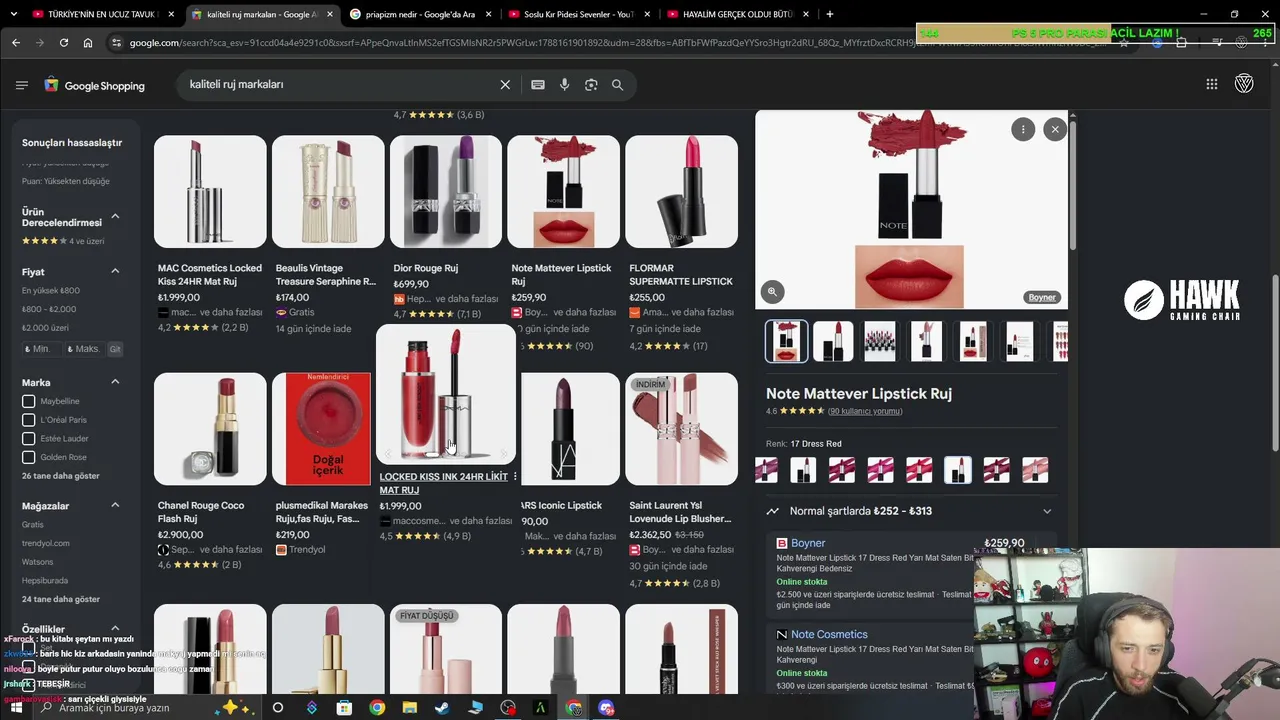Open Microsoft Store from the taskbar

344,708
